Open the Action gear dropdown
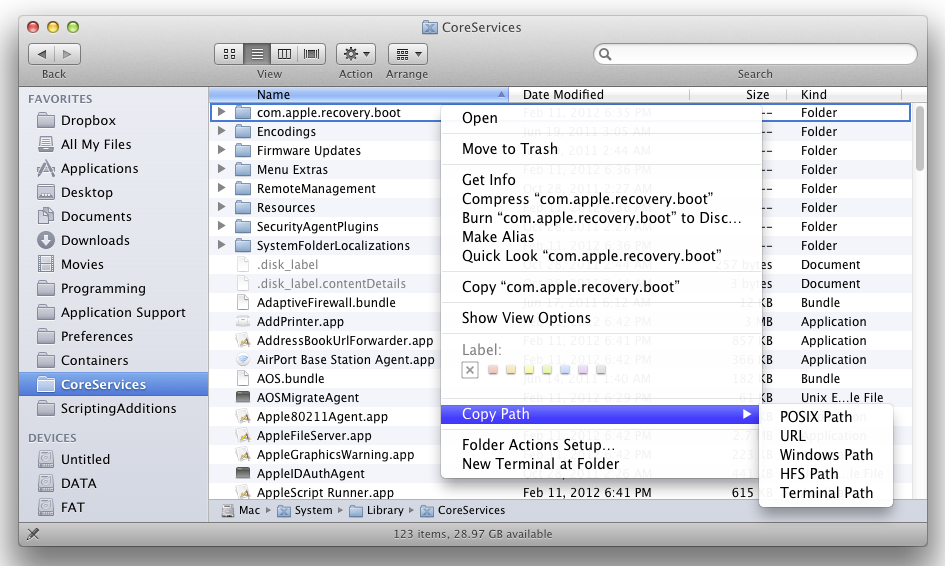 [356, 54]
